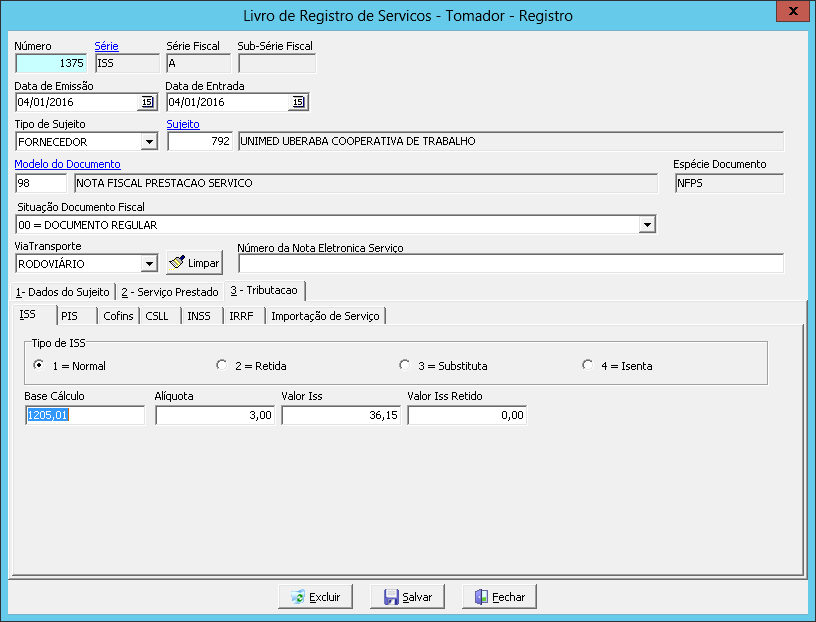Open the PIS sub-tab

(76, 316)
